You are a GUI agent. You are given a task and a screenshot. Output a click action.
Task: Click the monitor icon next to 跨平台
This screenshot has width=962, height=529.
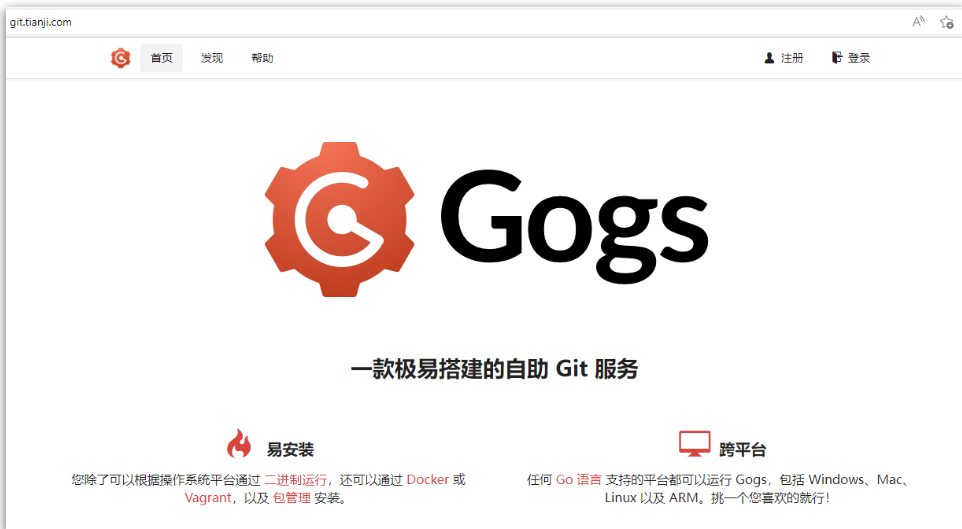click(x=695, y=444)
